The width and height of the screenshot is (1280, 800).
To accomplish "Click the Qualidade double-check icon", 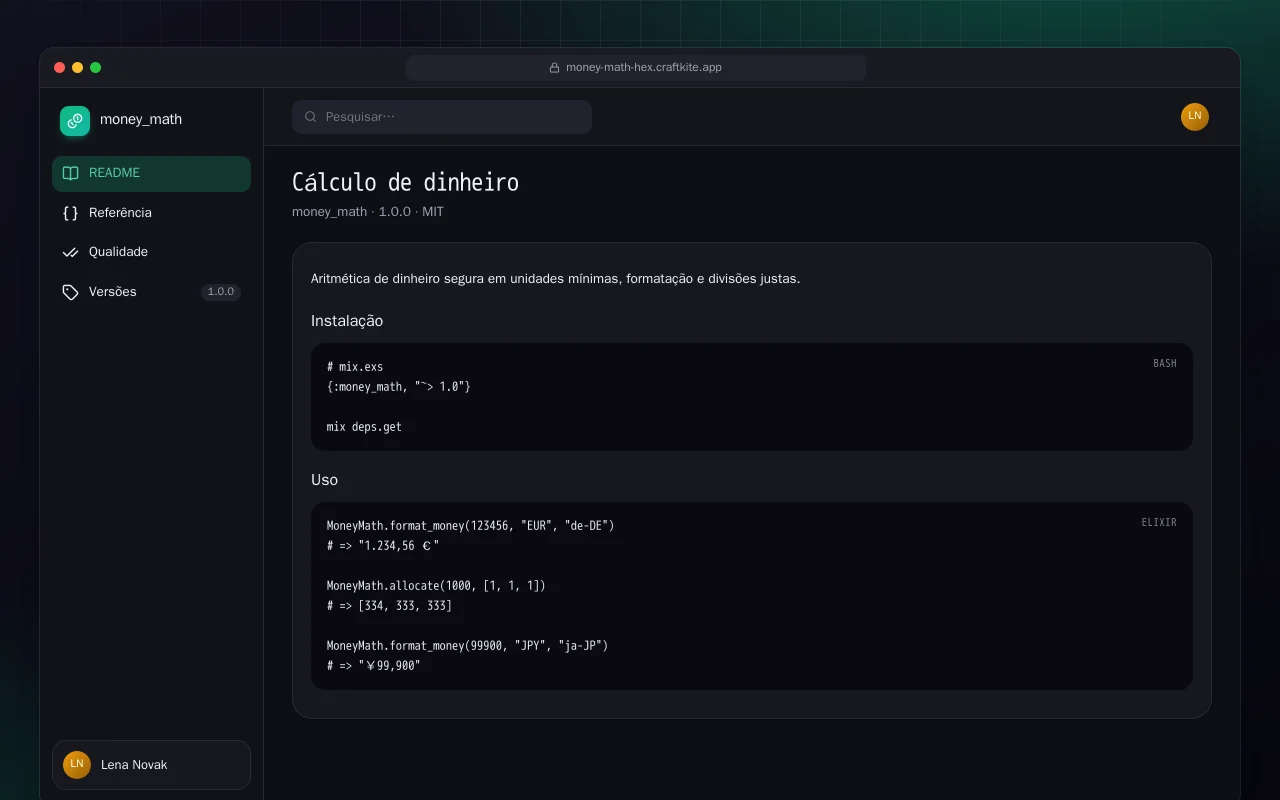I will tap(70, 252).
